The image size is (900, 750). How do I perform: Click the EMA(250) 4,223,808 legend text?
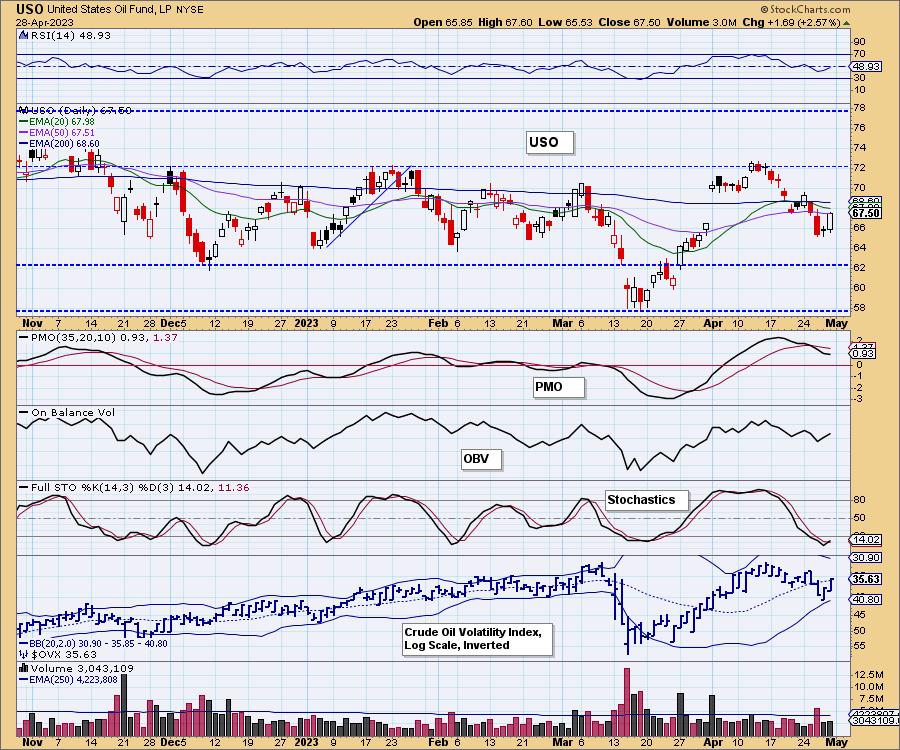[73, 679]
